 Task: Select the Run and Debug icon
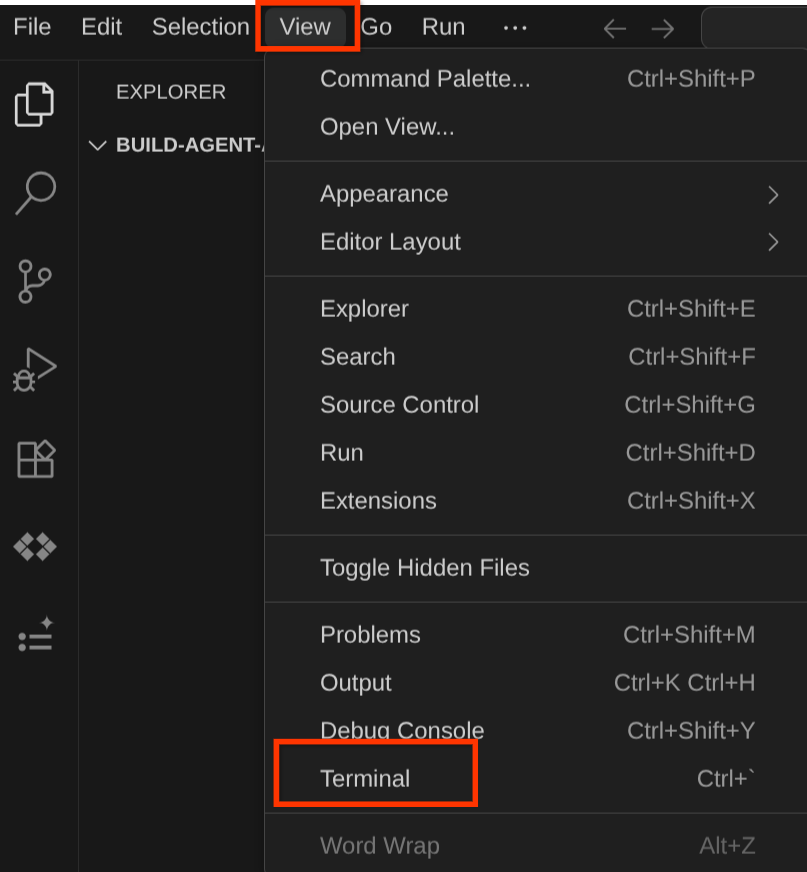[x=36, y=369]
